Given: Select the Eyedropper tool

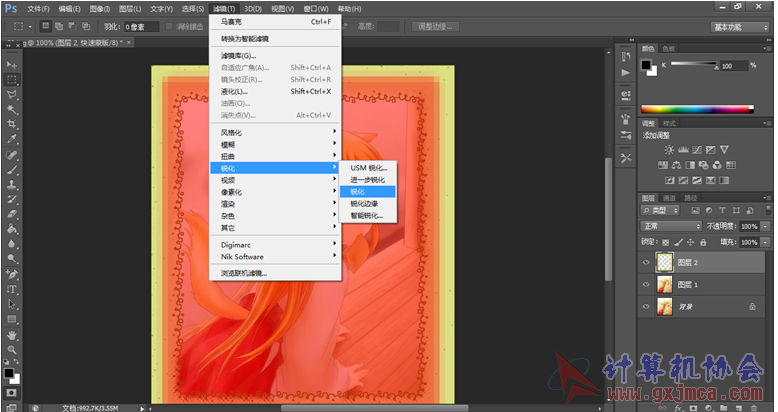Looking at the screenshot, I should (11, 139).
